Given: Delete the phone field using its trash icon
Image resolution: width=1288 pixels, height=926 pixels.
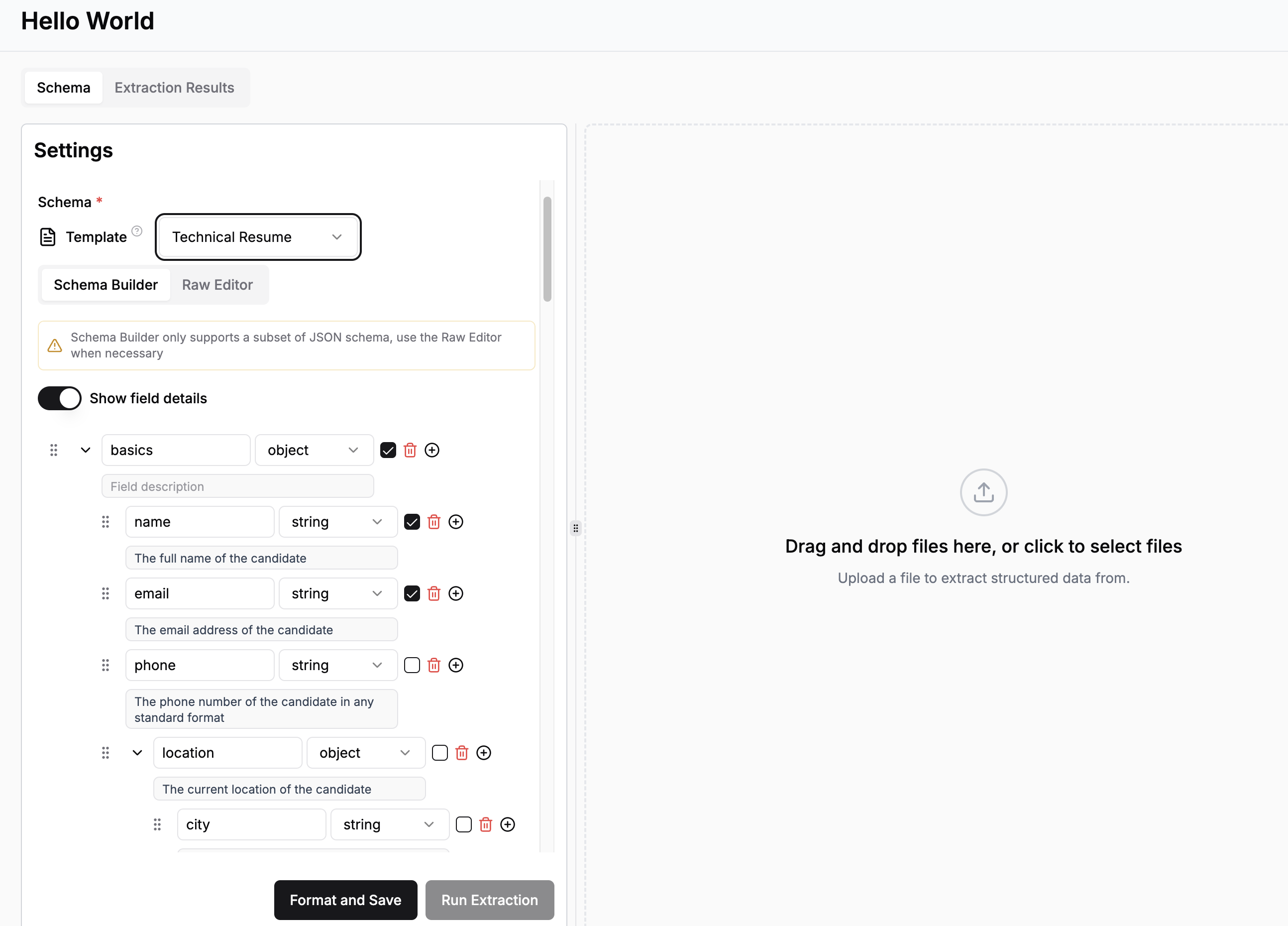Looking at the screenshot, I should [434, 665].
